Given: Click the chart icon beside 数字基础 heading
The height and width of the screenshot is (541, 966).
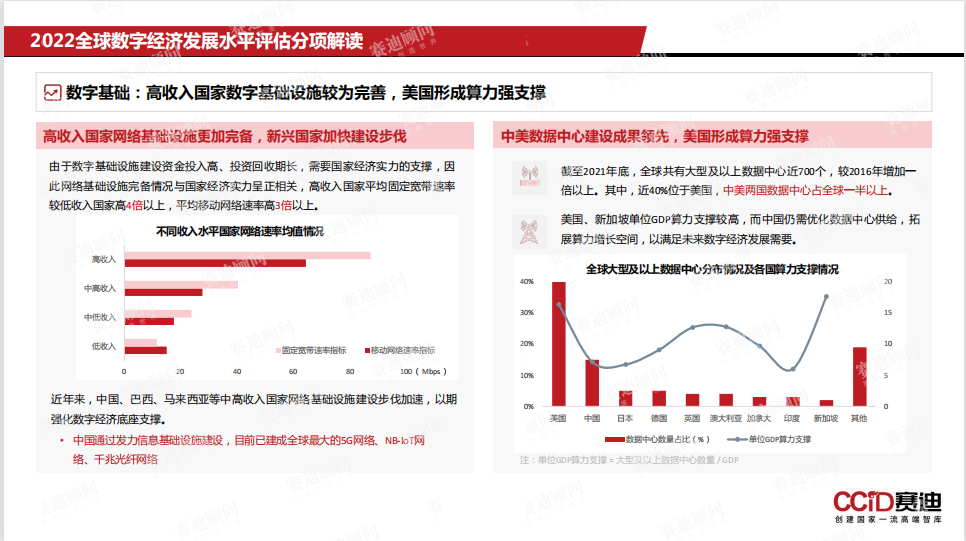Looking at the screenshot, I should point(52,92).
